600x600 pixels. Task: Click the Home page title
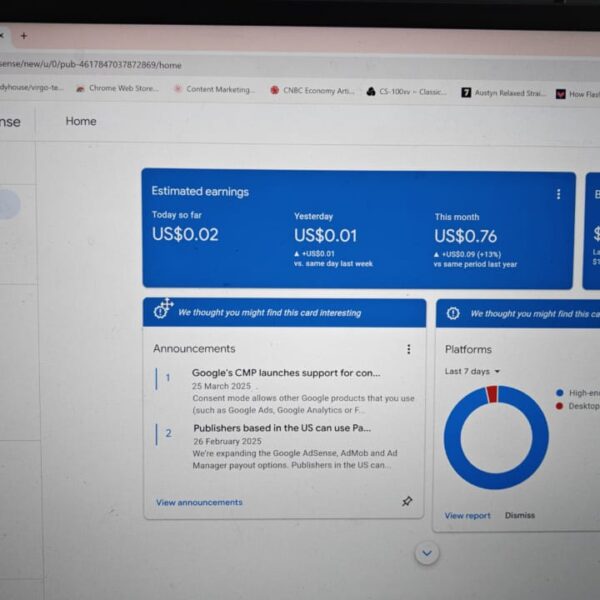[x=81, y=121]
